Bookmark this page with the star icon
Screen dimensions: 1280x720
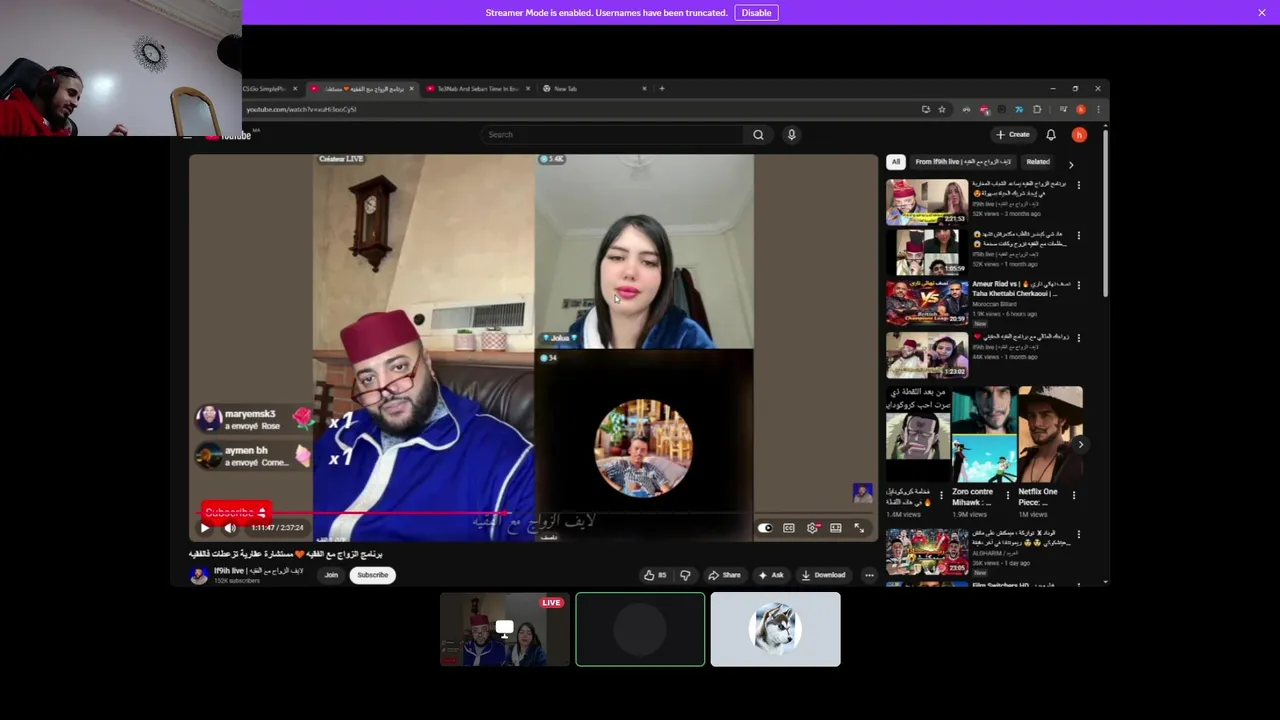[x=942, y=109]
